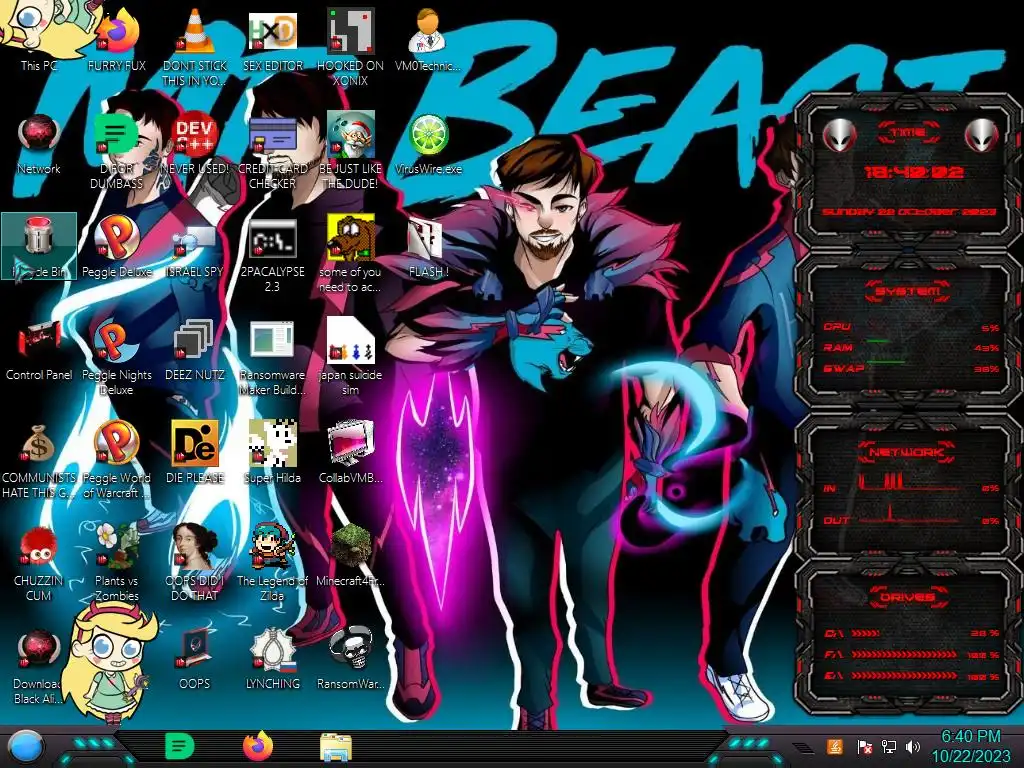Image resolution: width=1024 pixels, height=768 pixels.
Task: Open the taskbar clock showing 6:40 PM
Action: [970, 746]
